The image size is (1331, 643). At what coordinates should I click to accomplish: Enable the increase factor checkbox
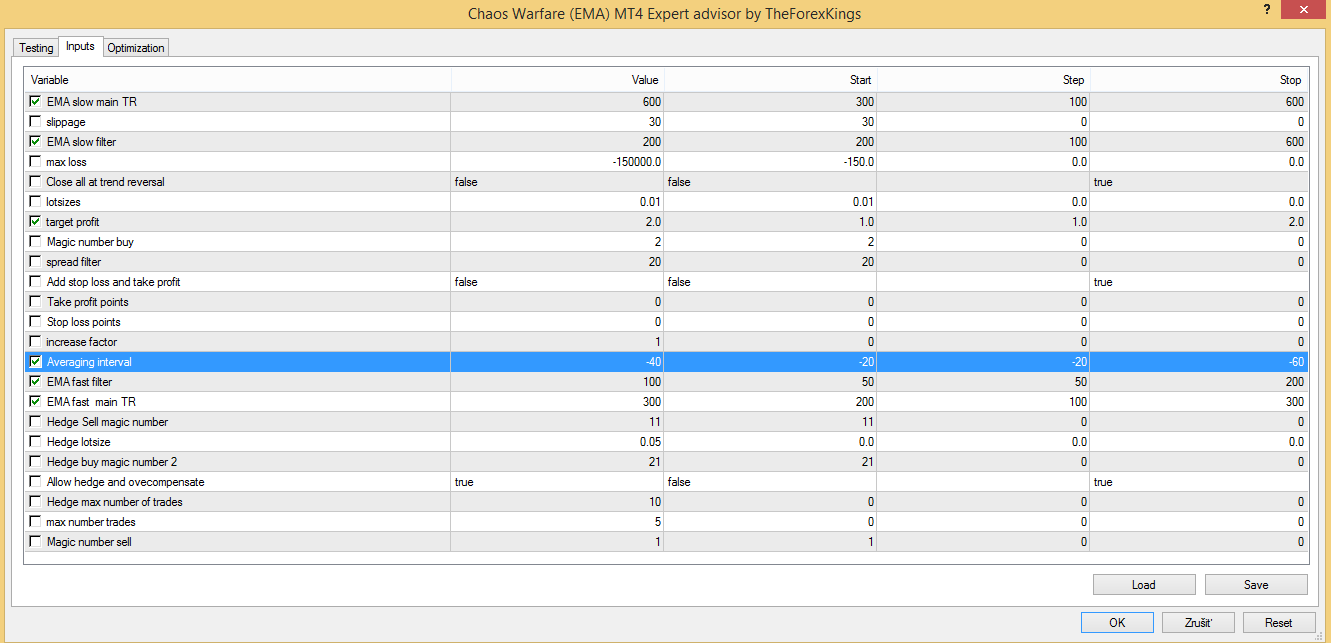36,342
